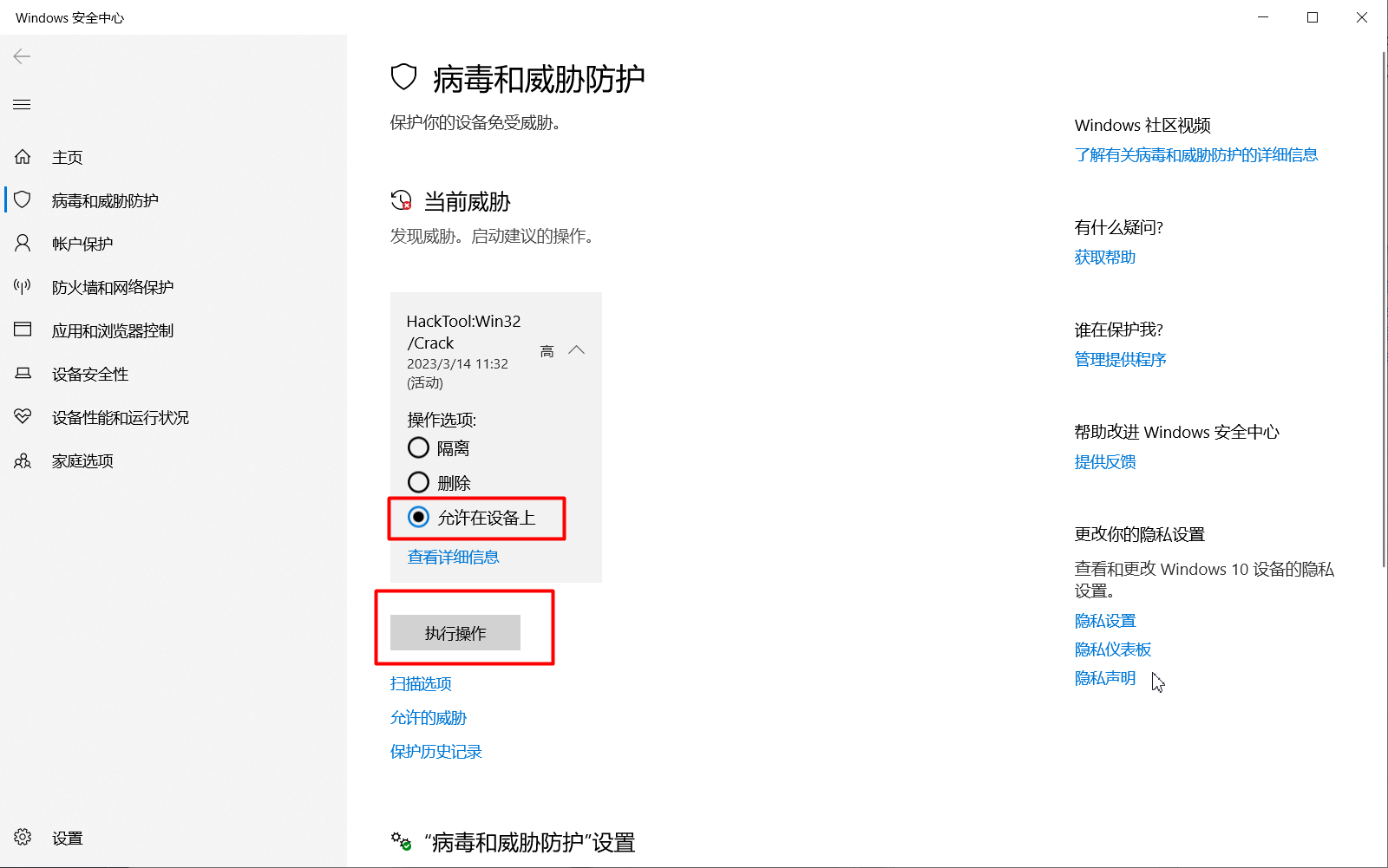
Task: Open 保护历史记录 link
Action: pyautogui.click(x=436, y=751)
